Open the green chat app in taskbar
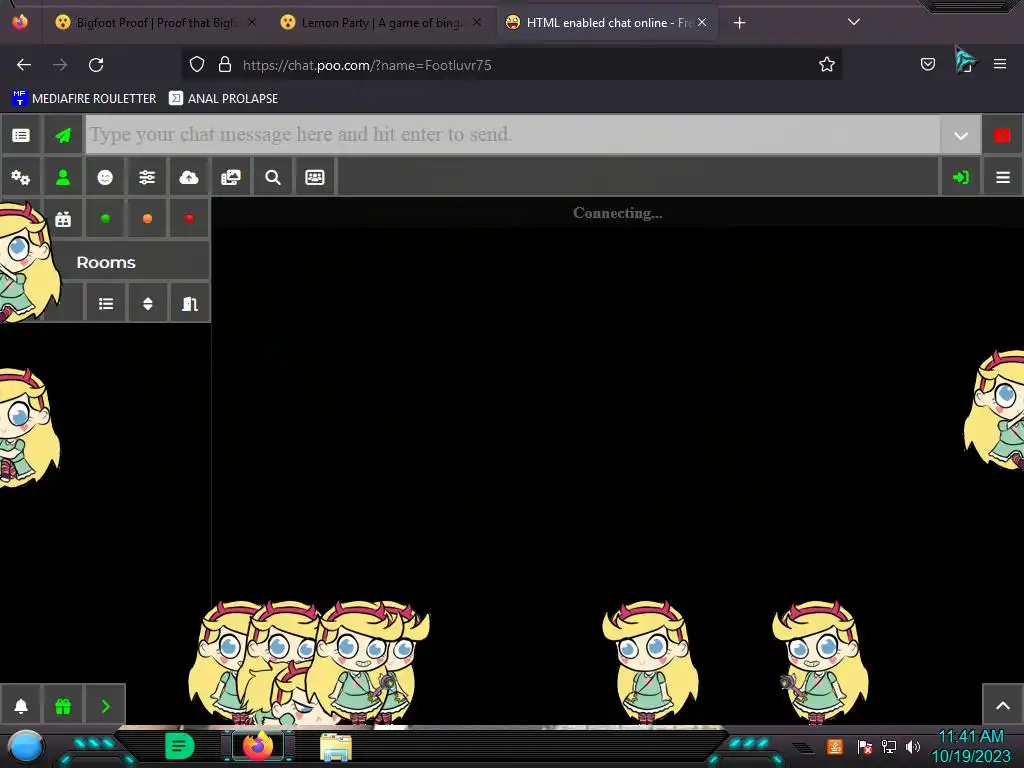Screen dimensions: 1024x768 [x=180, y=746]
